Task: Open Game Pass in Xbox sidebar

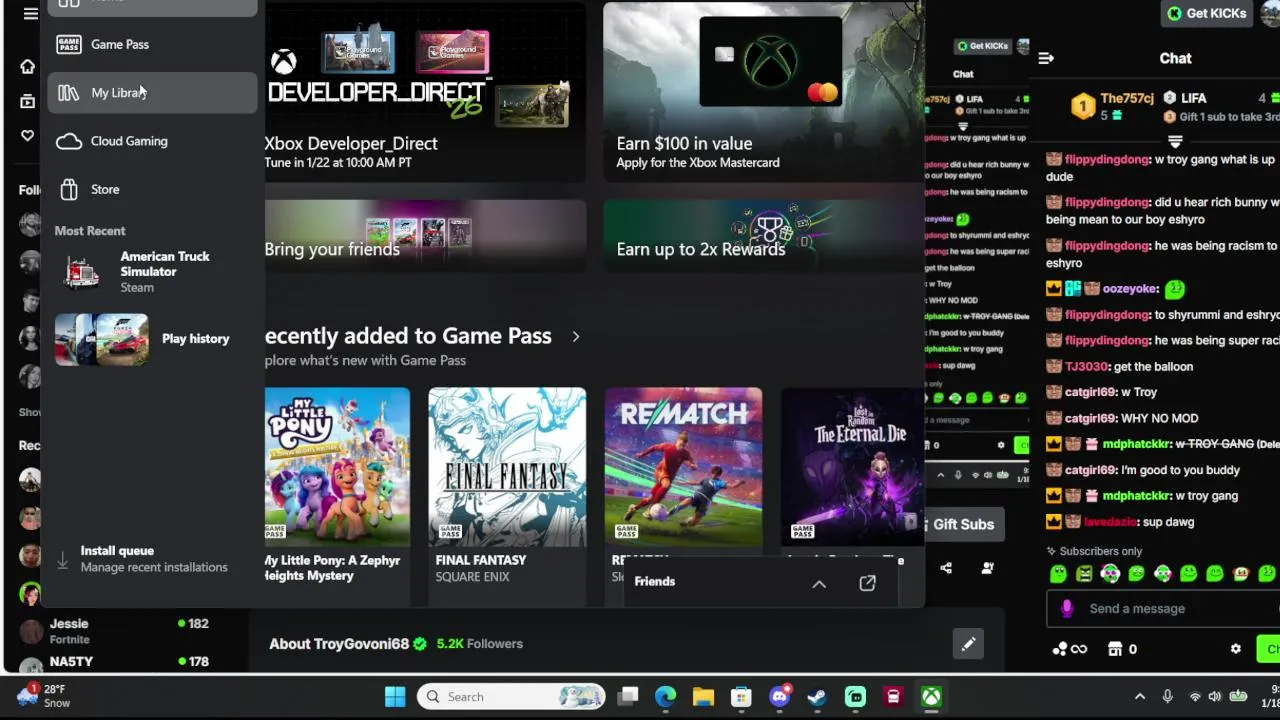Action: point(152,44)
